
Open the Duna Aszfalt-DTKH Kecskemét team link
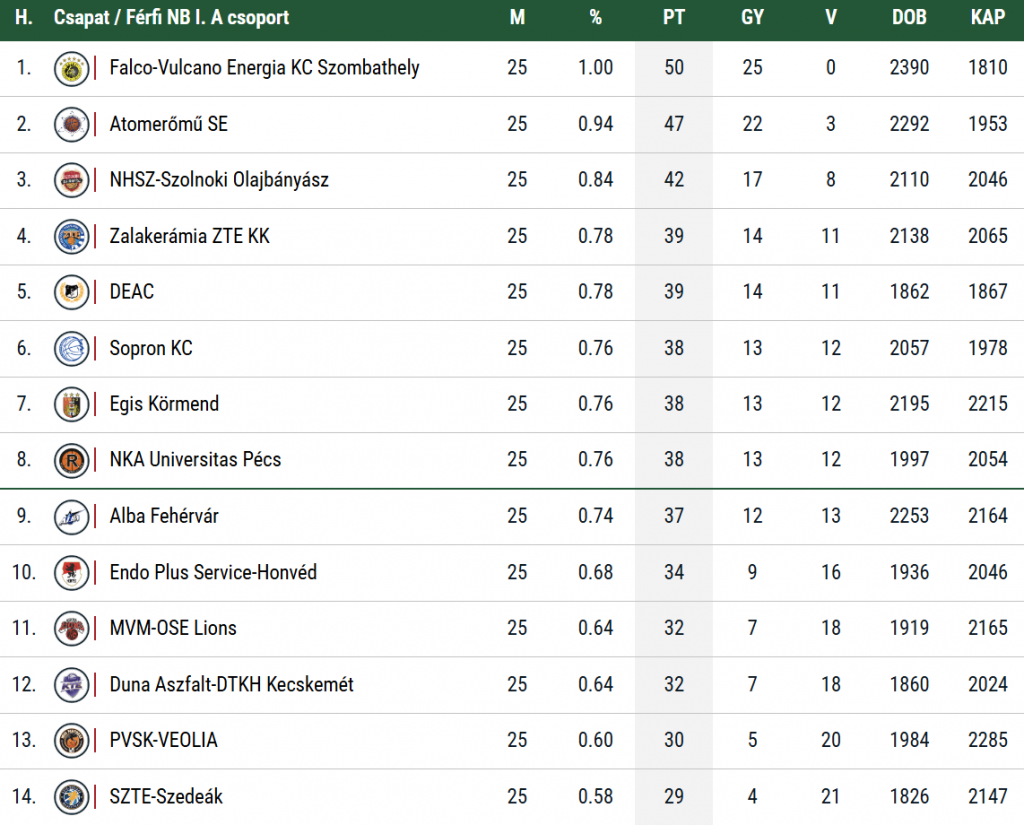tap(231, 685)
